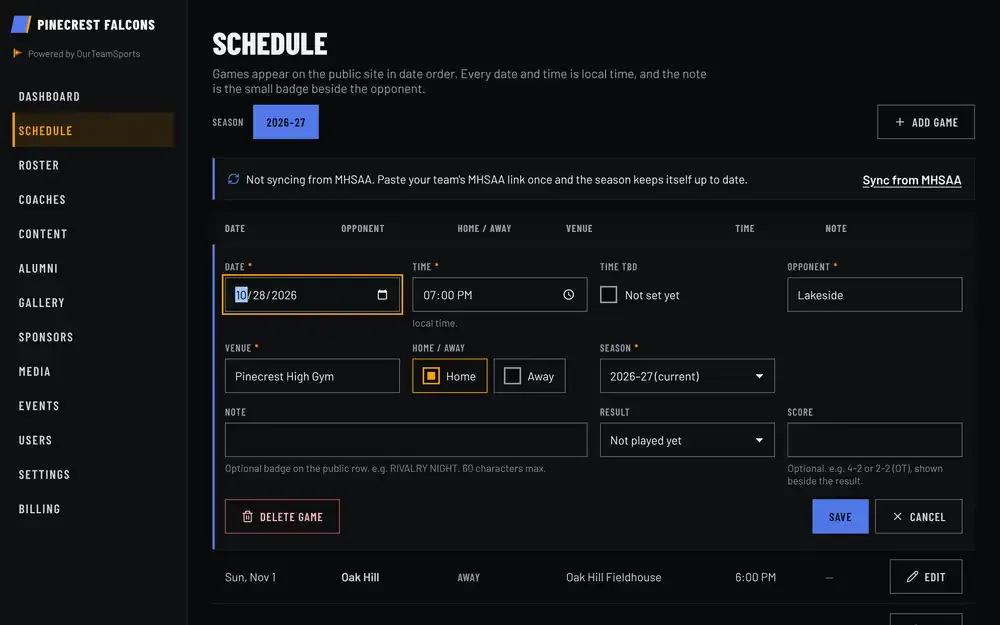Click the MHSAA sync refresh icon

click(233, 179)
